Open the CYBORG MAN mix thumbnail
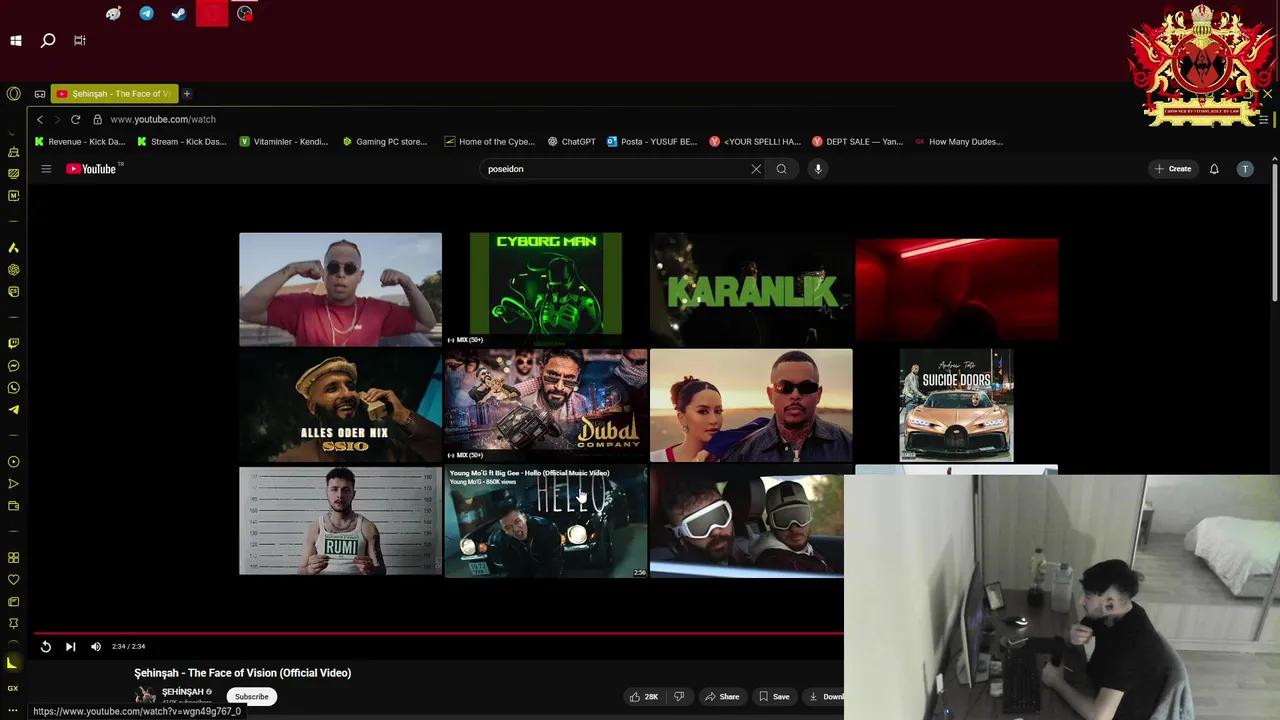This screenshot has height=720, width=1280. (x=546, y=288)
